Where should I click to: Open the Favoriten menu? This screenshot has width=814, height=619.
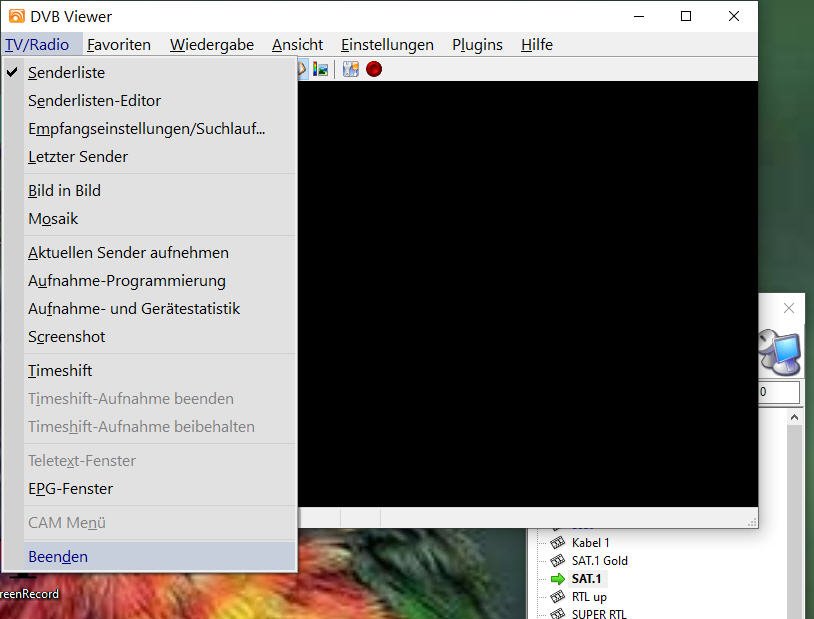[118, 45]
